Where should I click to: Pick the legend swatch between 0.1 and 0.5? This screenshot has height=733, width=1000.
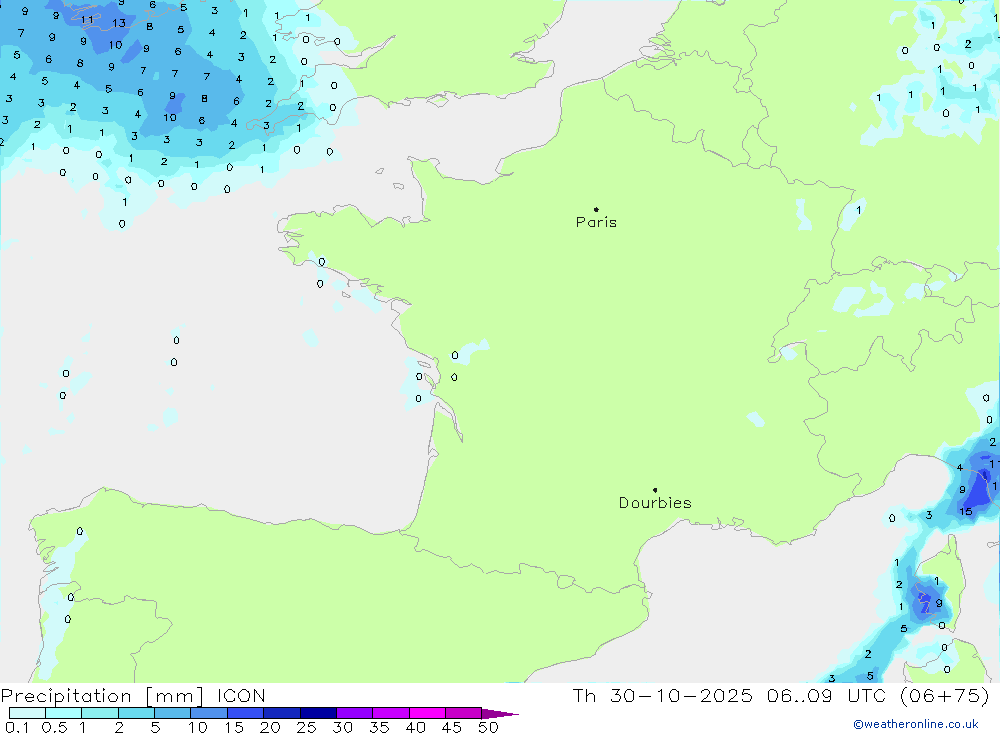click(x=27, y=713)
